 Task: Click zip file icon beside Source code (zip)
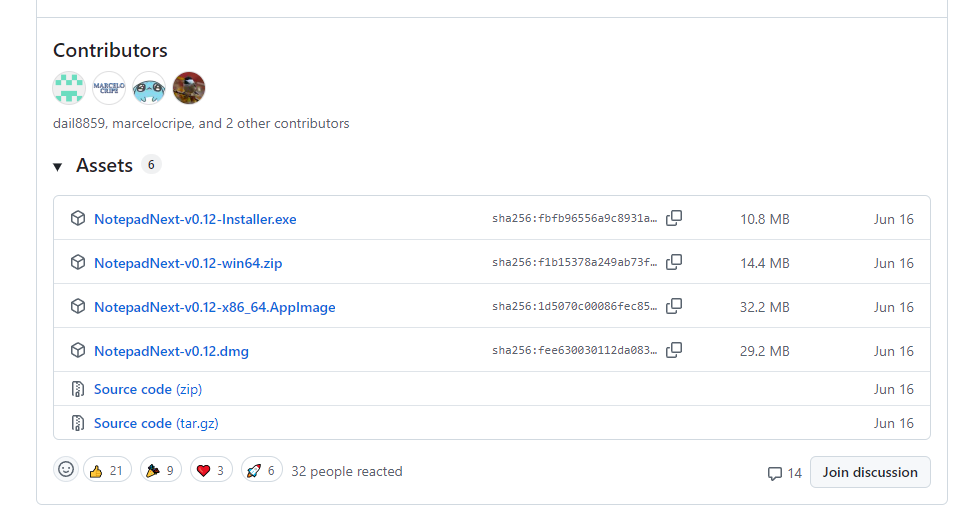coord(78,389)
